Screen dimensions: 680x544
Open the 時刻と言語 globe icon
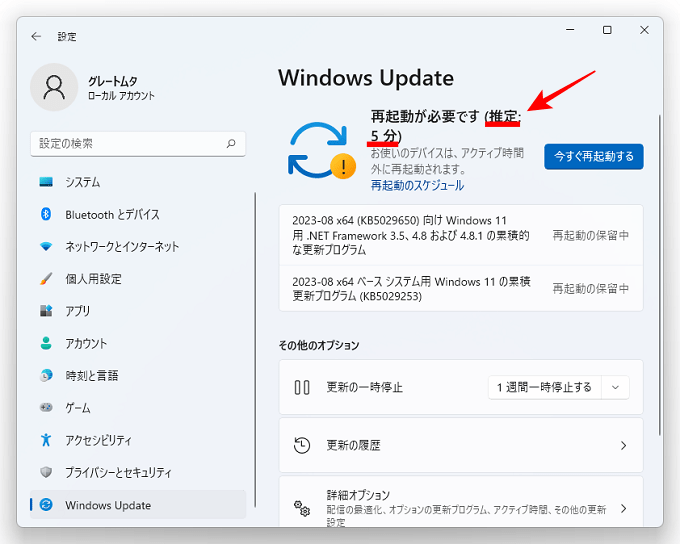tap(46, 375)
